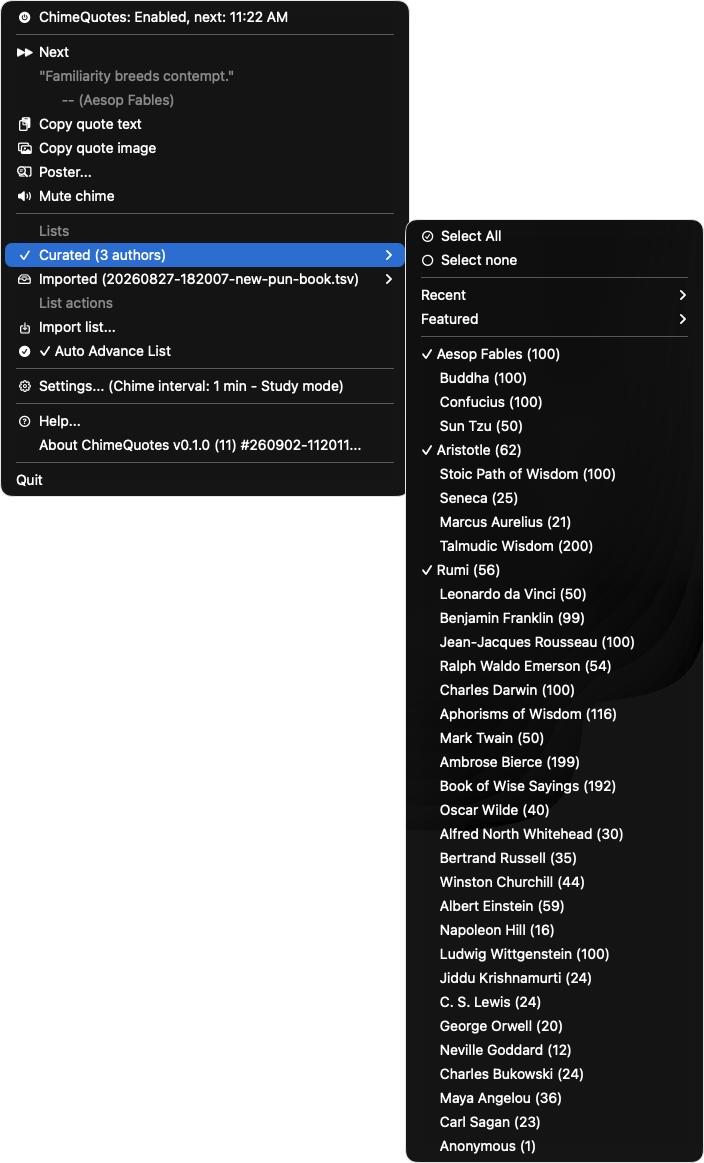The image size is (704, 1163).
Task: Click the Mute chime speaker icon
Action: (x=24, y=197)
